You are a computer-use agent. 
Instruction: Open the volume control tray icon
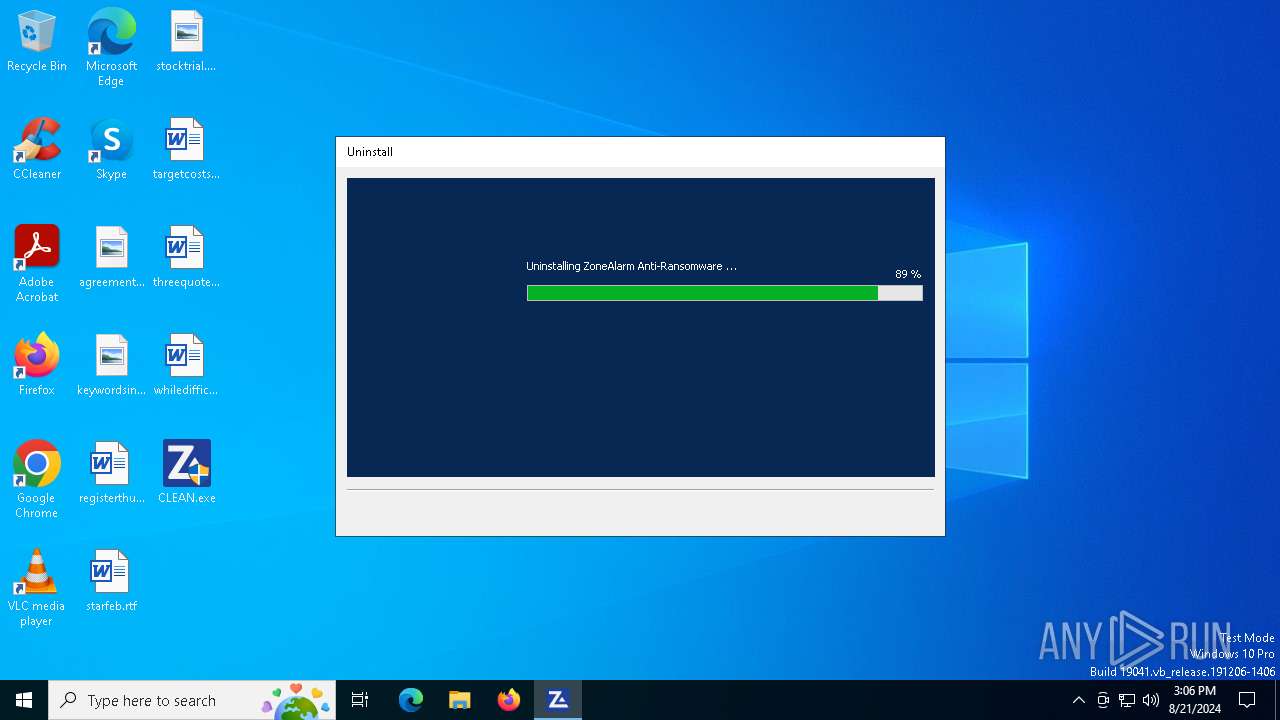click(x=1151, y=700)
